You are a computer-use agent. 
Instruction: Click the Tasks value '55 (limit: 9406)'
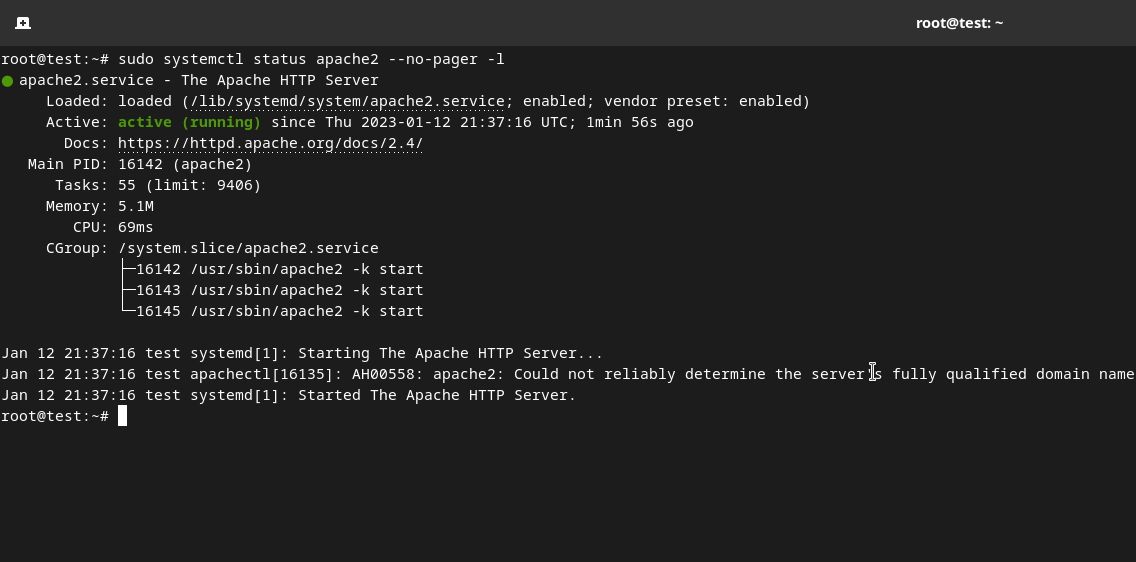coord(189,185)
